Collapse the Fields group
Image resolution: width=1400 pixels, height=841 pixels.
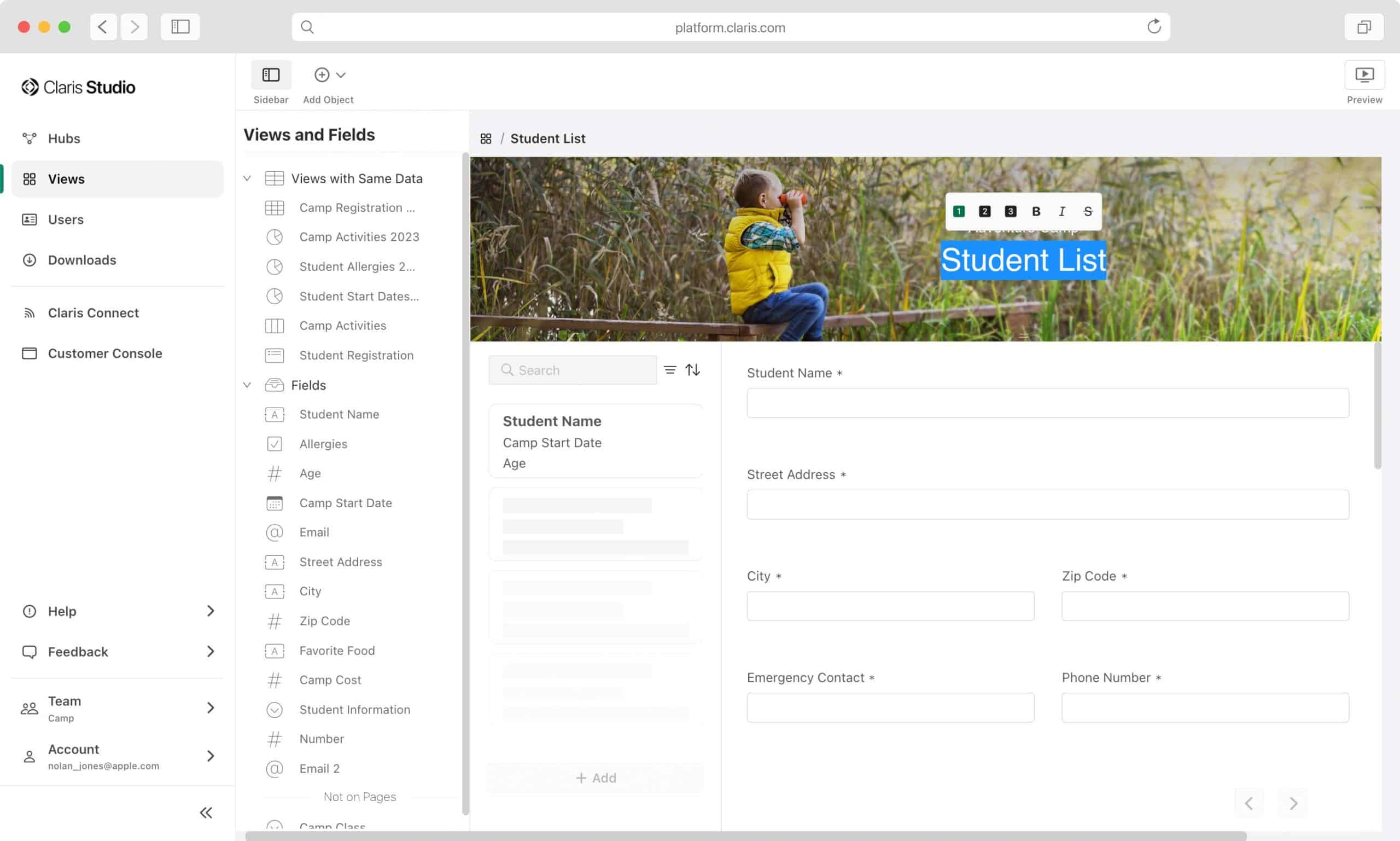click(x=248, y=385)
